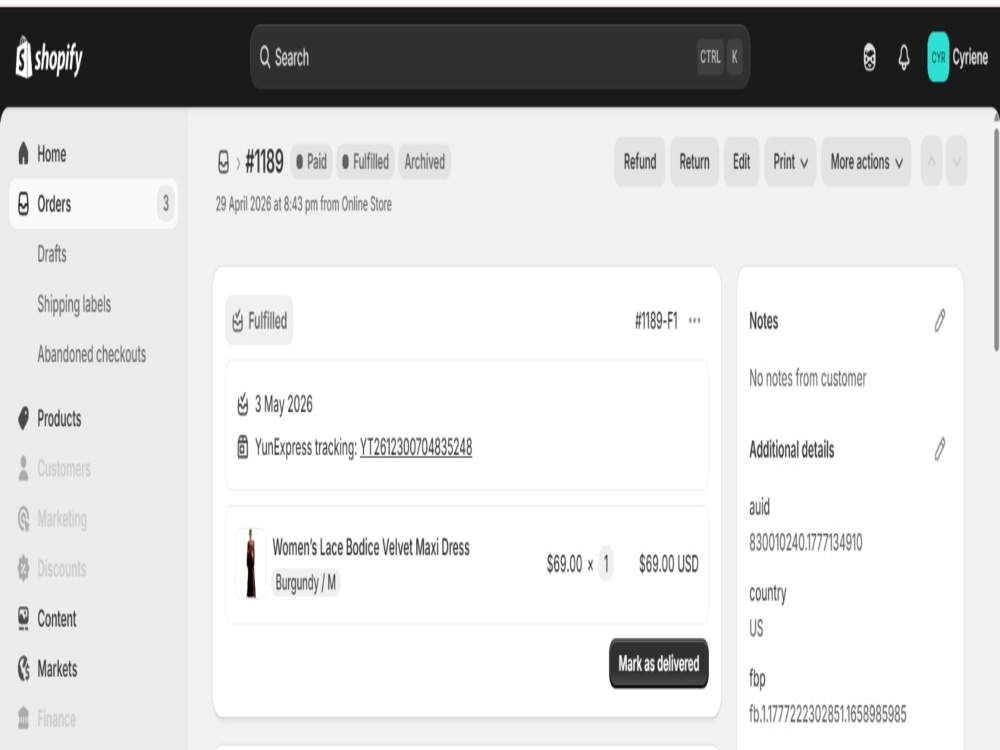Click the #1189-F1 fulfillment number
Viewport: 1000px width, 750px height.
(656, 321)
